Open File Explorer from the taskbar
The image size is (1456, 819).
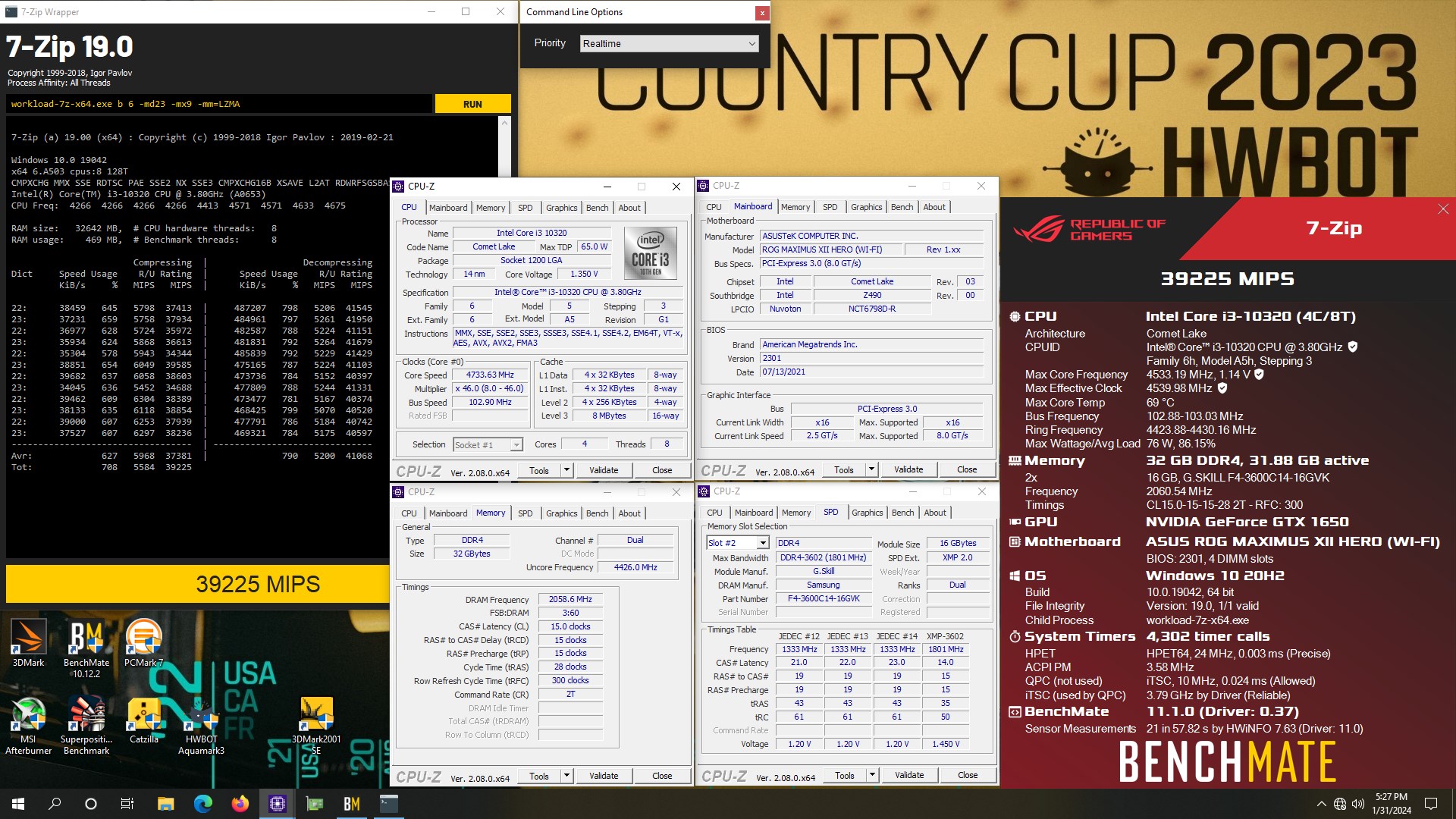(165, 804)
